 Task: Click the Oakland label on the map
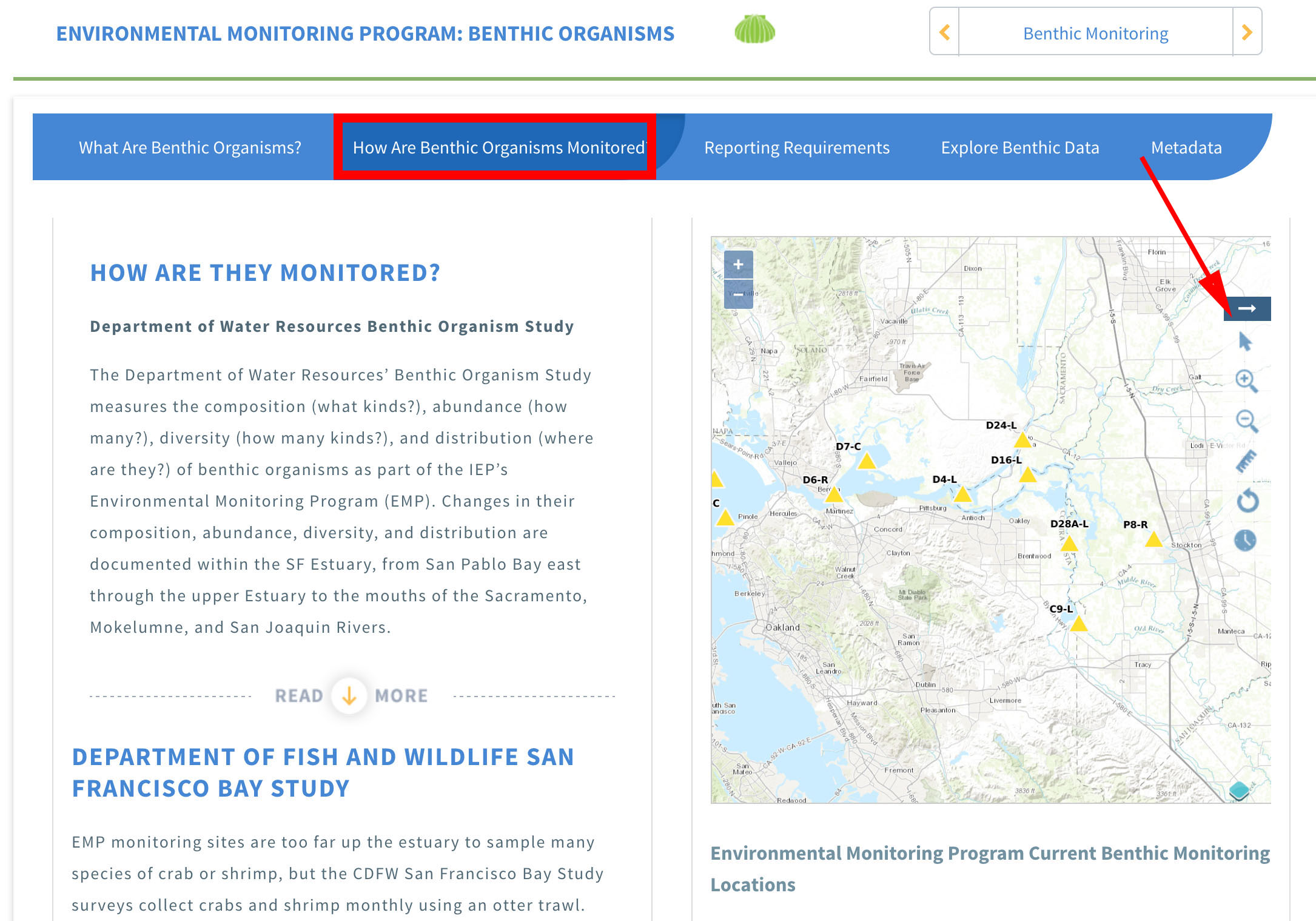tap(782, 627)
